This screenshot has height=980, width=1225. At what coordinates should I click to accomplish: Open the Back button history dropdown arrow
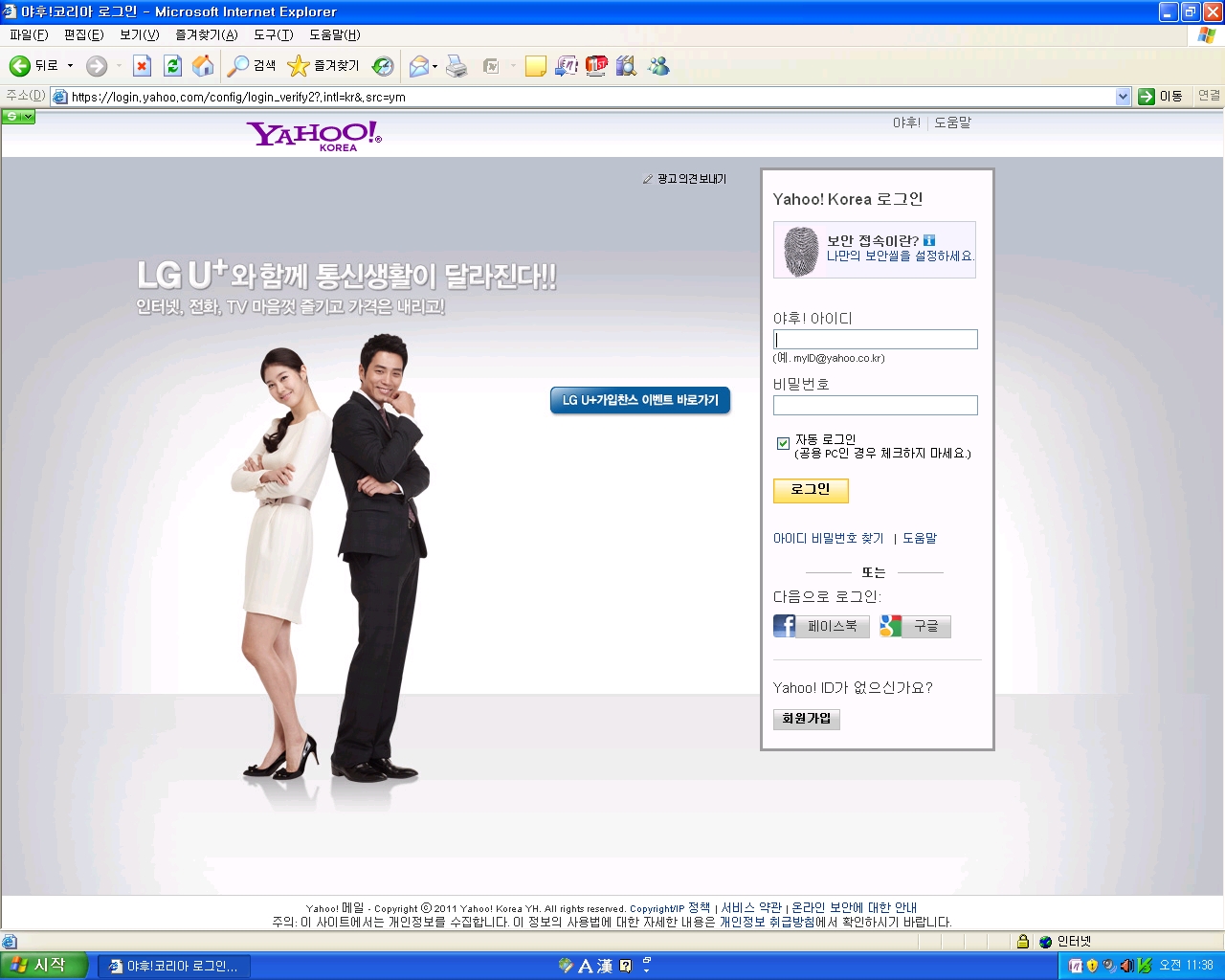click(70, 66)
